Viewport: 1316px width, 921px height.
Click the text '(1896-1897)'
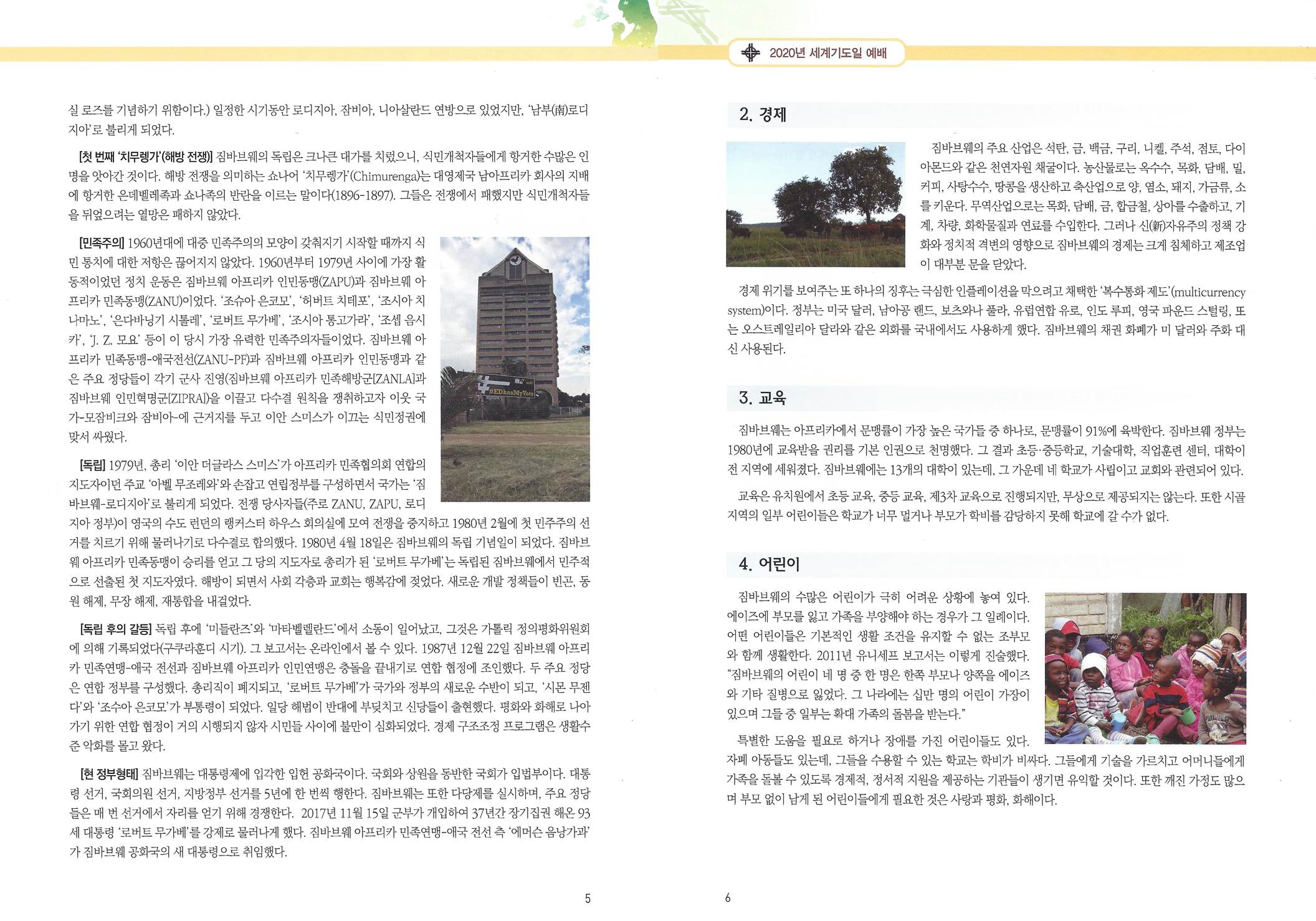pos(363,196)
